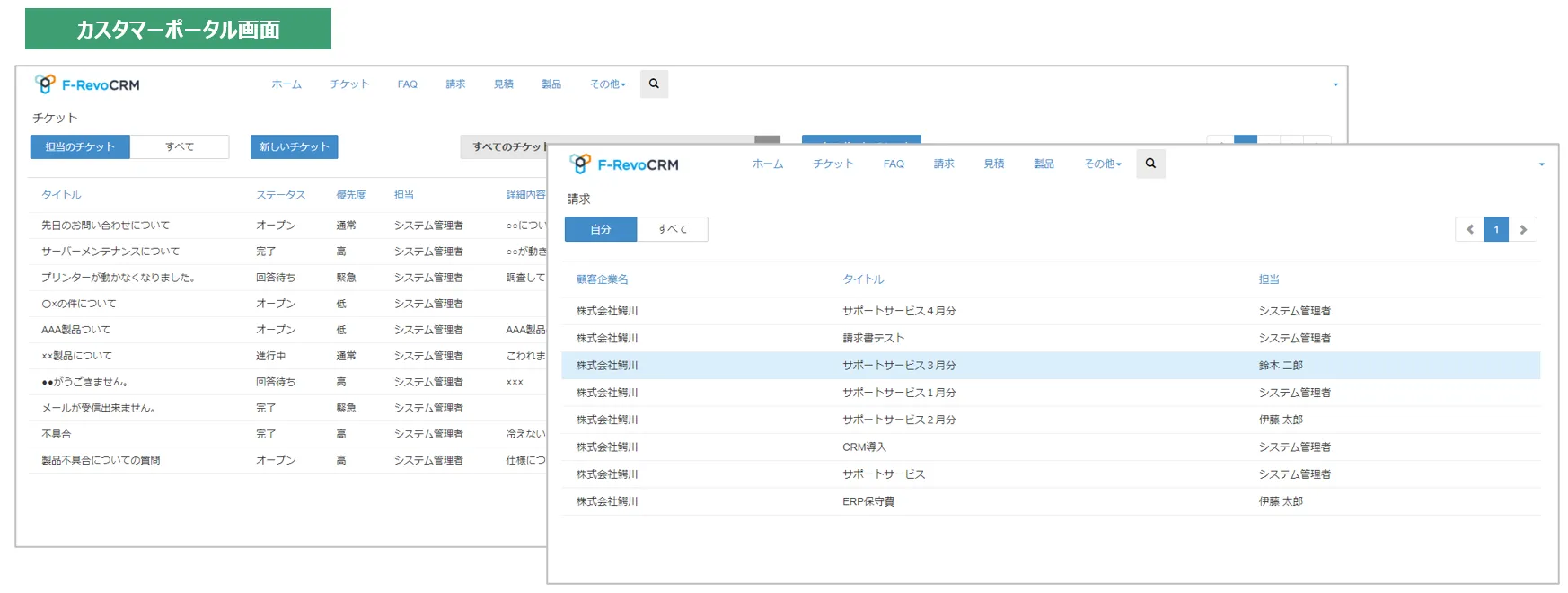Open user dropdown arrow in the ticket window

coord(1335,84)
